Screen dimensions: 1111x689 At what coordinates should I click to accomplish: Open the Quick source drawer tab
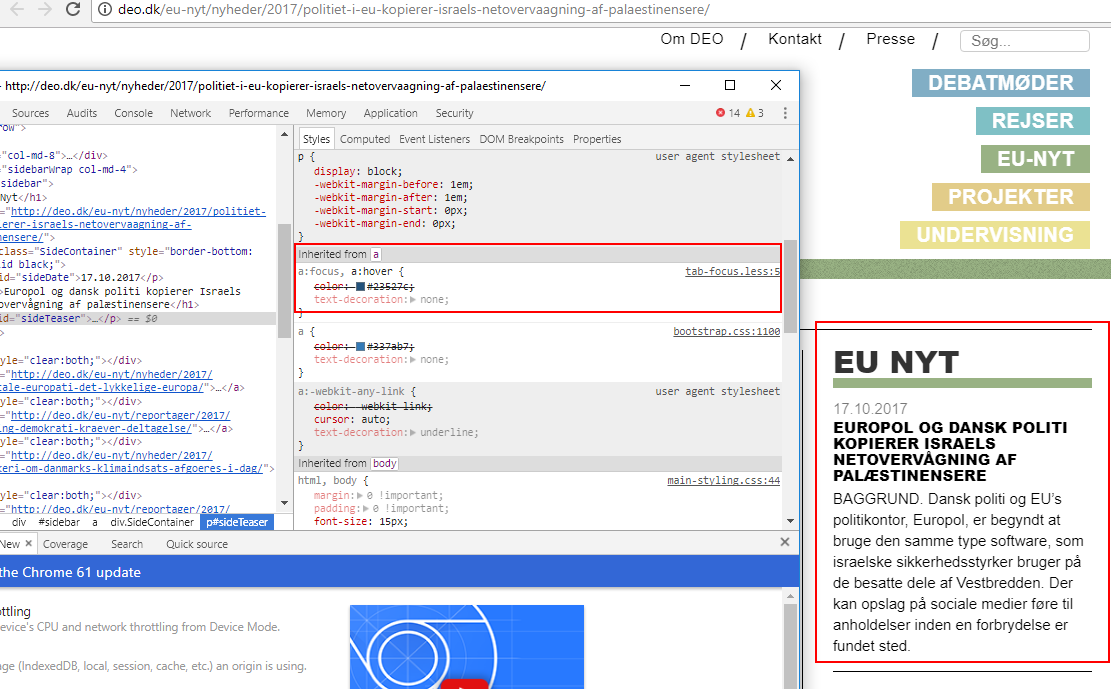(x=197, y=544)
